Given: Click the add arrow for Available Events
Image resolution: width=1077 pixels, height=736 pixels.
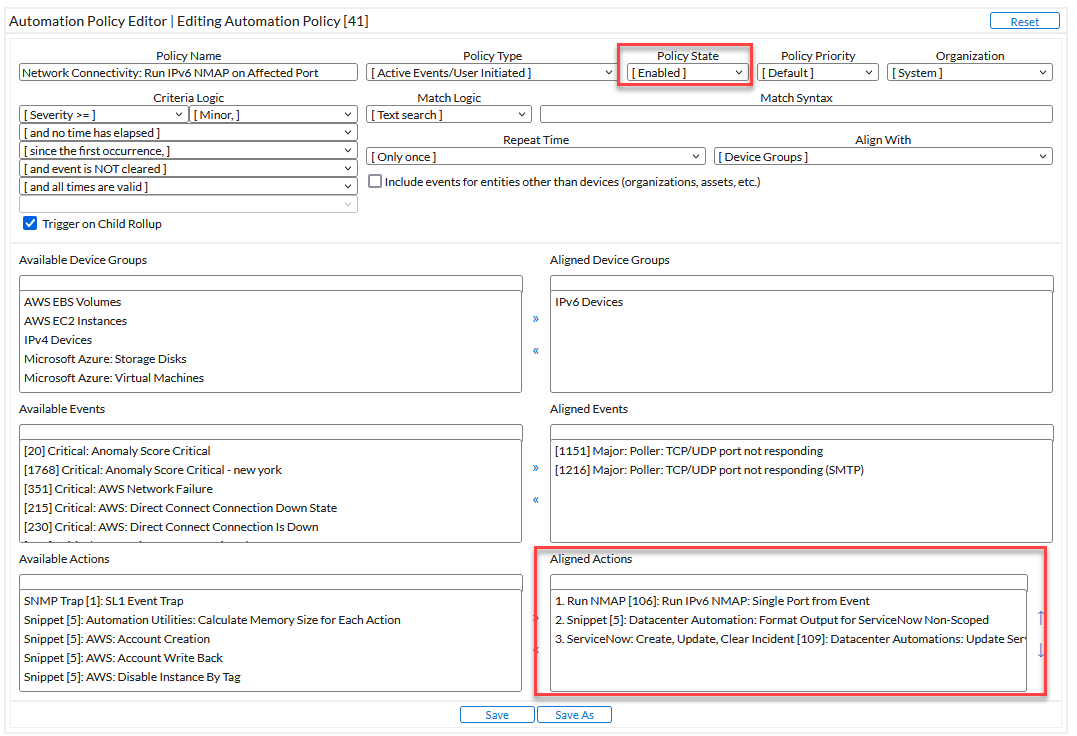Looking at the screenshot, I should pos(535,468).
